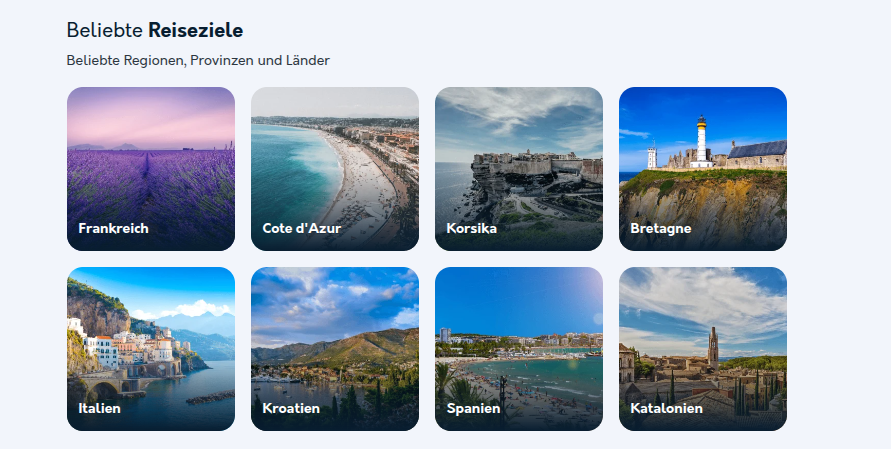Open the Bretagne destination card
This screenshot has height=449, width=891.
pos(703,169)
